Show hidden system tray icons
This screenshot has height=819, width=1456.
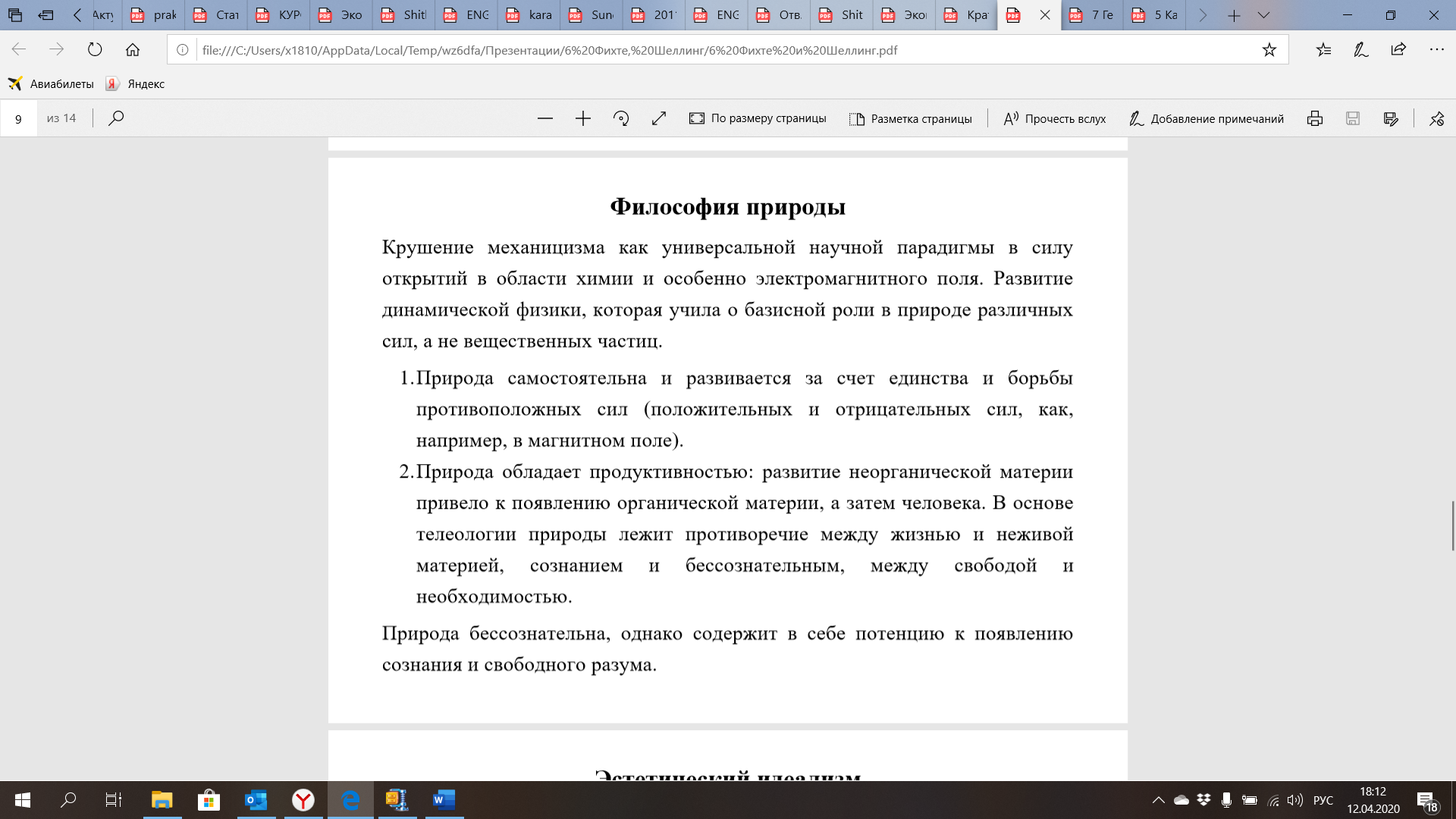click(1158, 800)
